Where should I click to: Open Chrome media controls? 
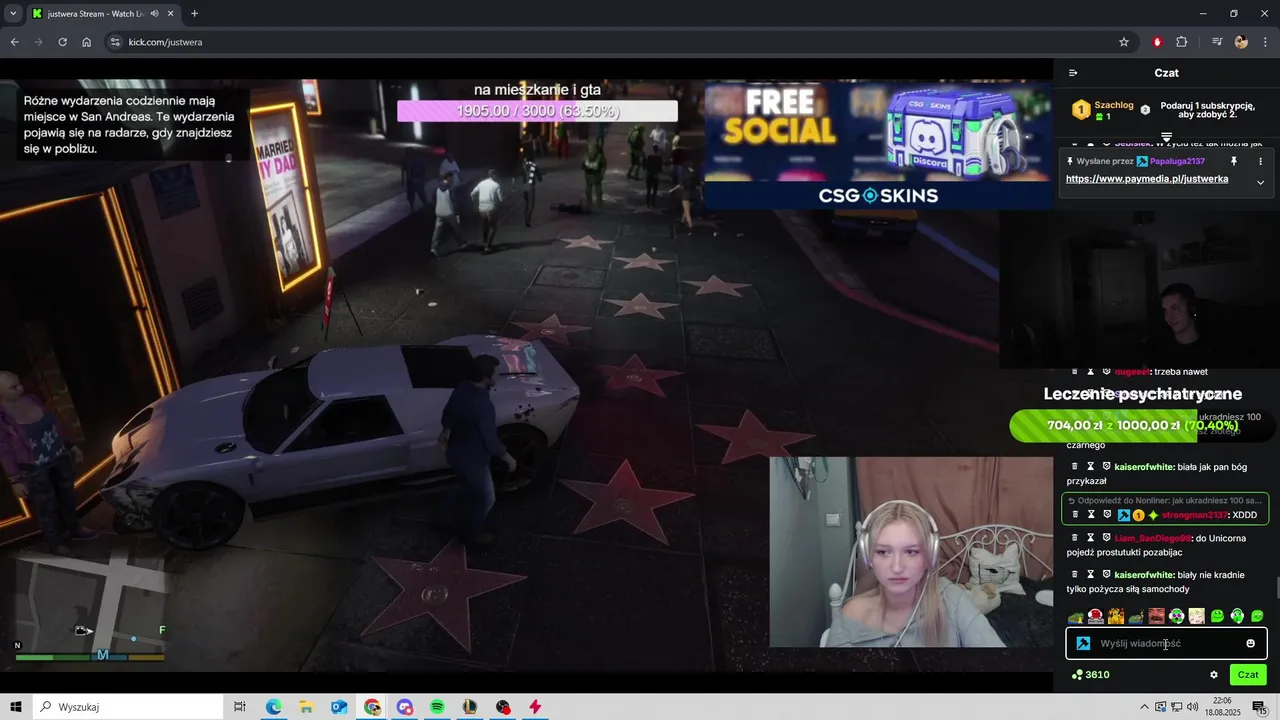click(x=1217, y=42)
